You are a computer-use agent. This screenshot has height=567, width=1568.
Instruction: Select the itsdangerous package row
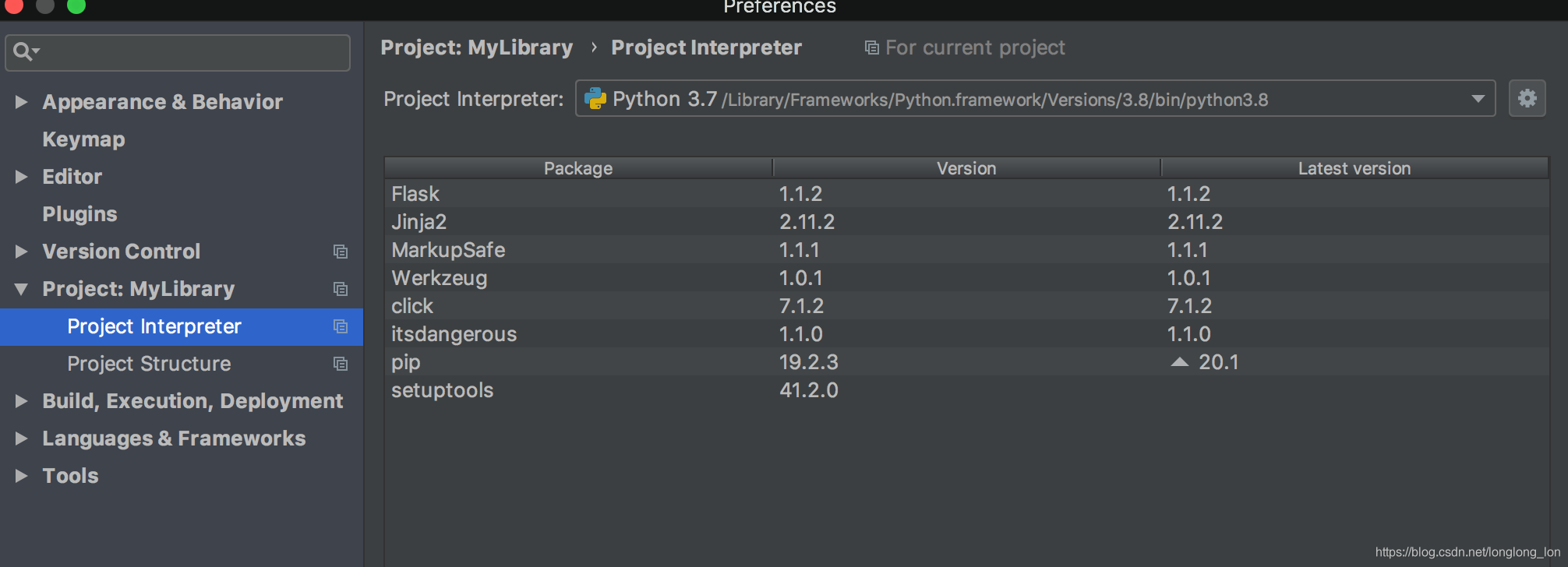point(966,334)
